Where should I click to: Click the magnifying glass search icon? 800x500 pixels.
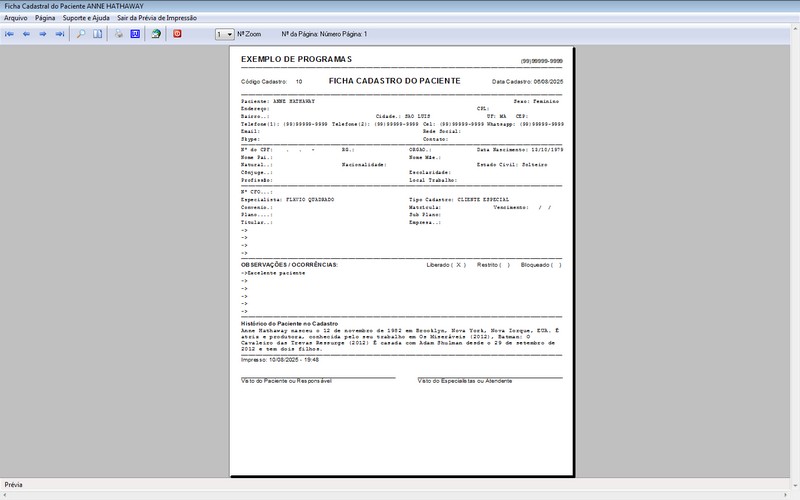[x=81, y=34]
